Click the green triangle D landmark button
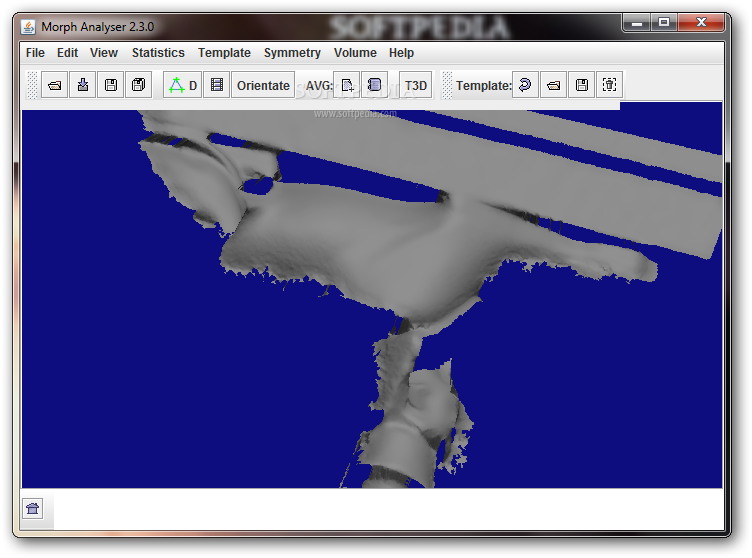Image resolution: width=752 pixels, height=558 pixels. 182,85
